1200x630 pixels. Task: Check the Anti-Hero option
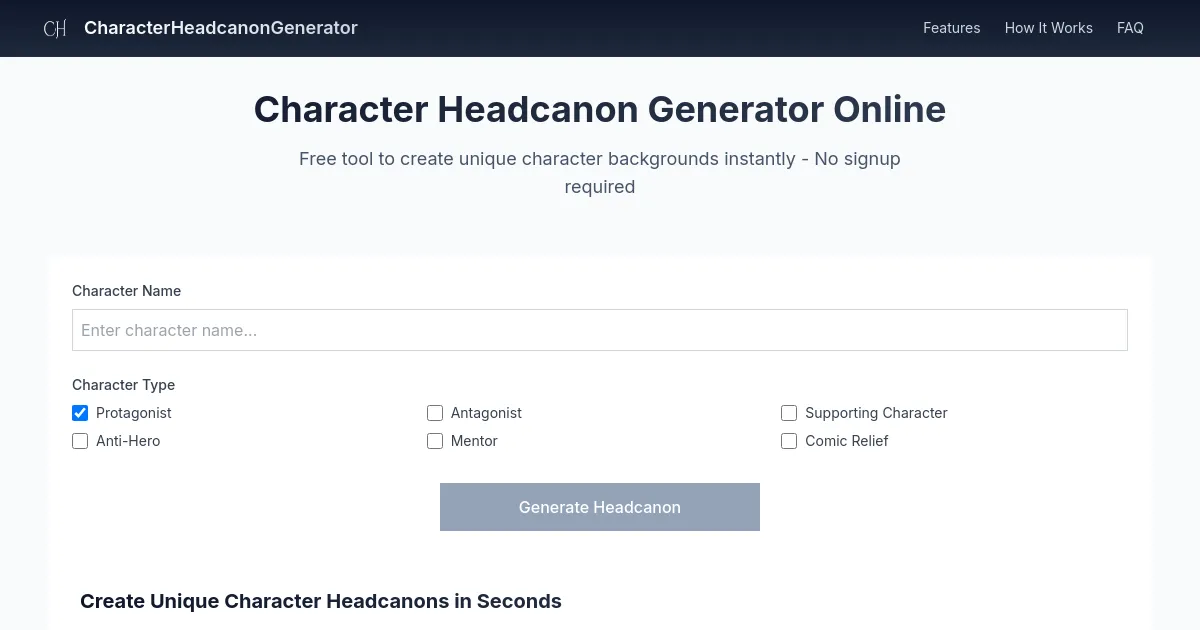pyautogui.click(x=80, y=441)
